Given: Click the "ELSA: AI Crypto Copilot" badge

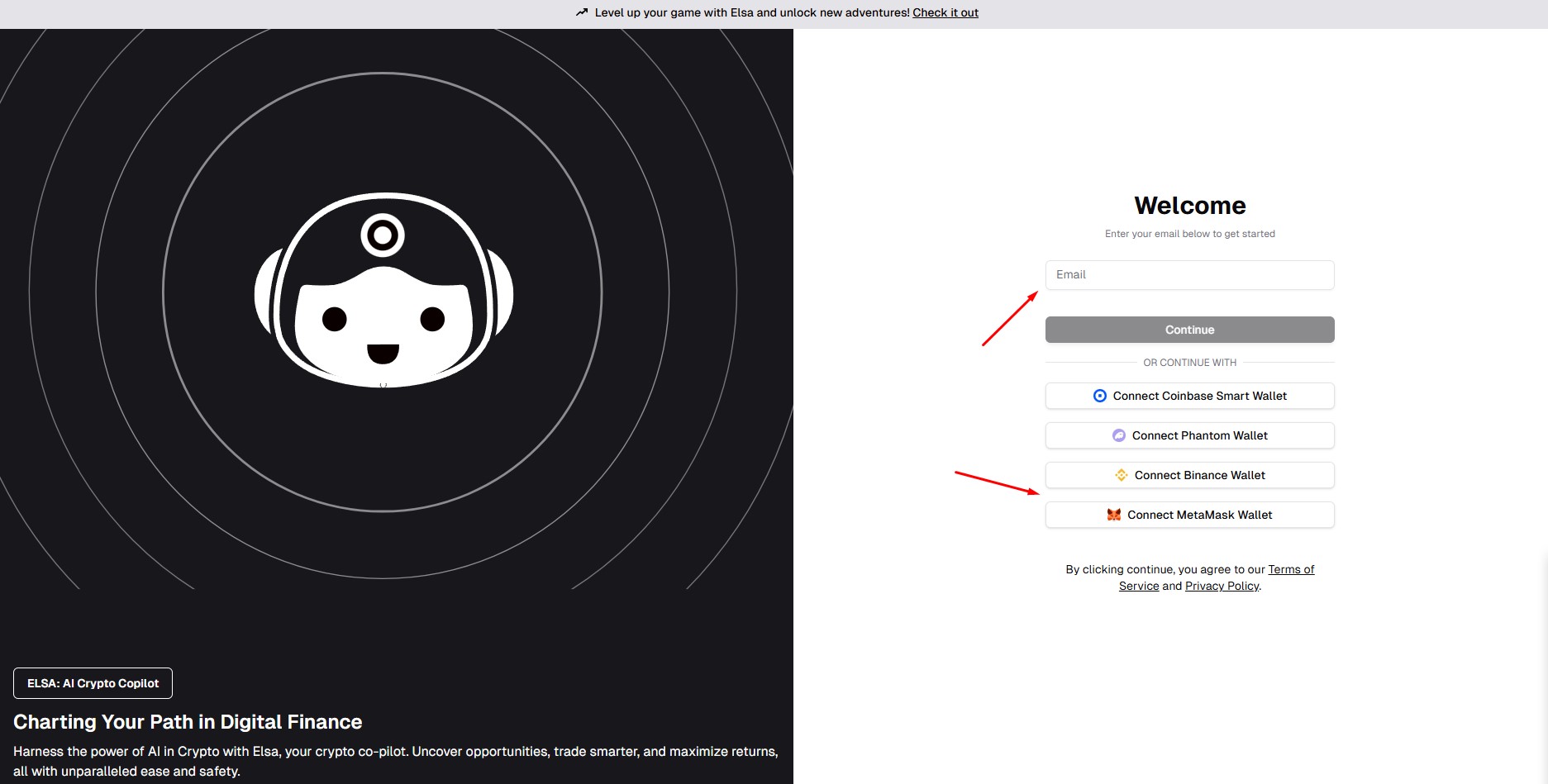Looking at the screenshot, I should [x=93, y=683].
